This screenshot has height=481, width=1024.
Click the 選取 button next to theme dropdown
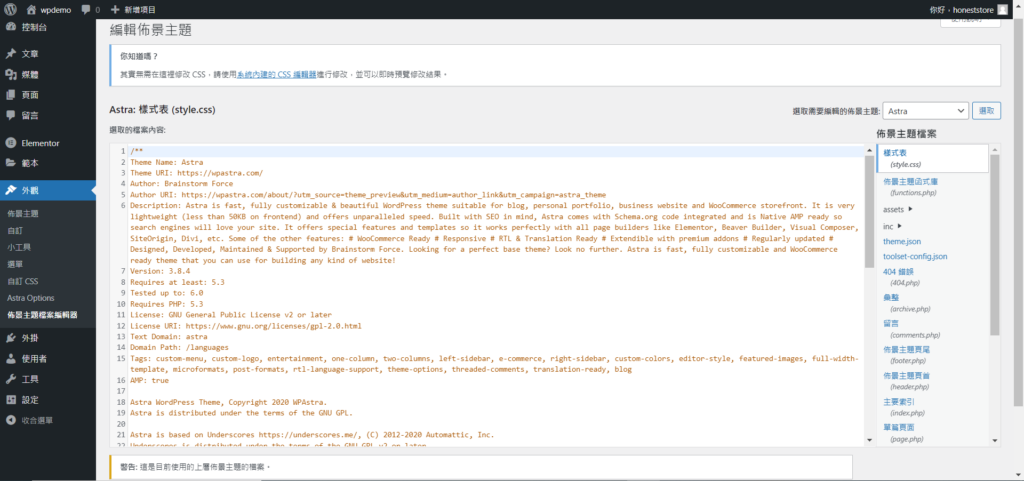click(986, 110)
